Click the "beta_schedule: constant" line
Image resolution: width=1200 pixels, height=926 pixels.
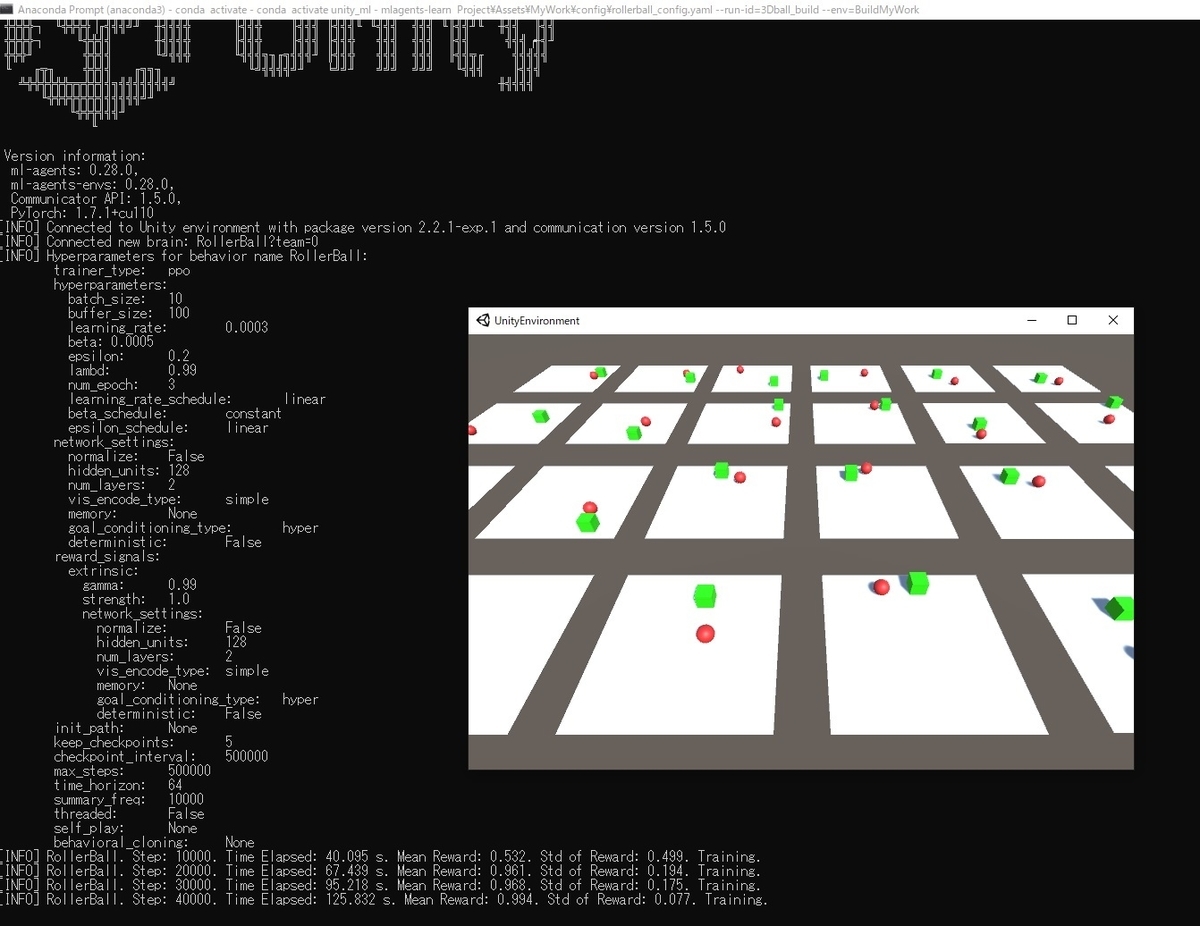tap(175, 413)
